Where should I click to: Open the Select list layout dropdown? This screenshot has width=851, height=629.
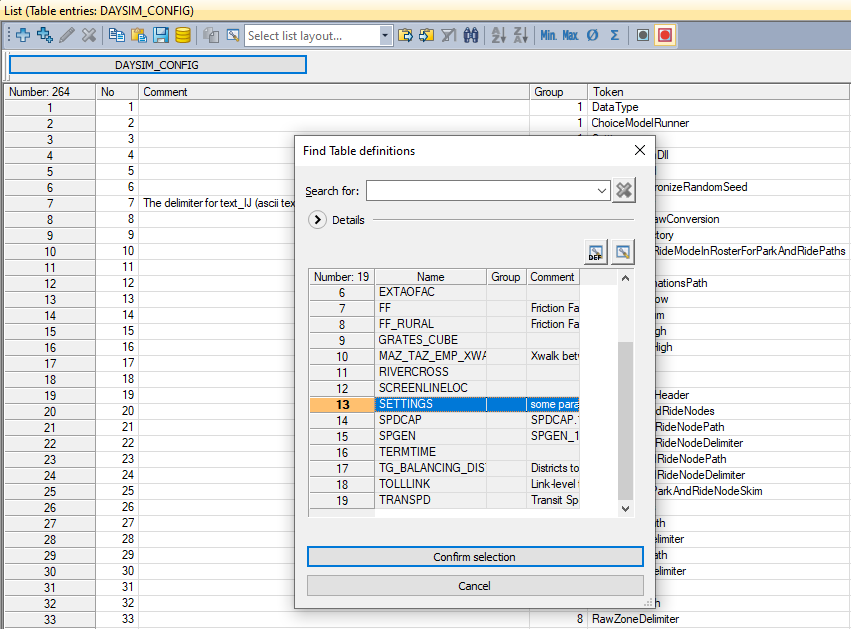click(x=385, y=35)
